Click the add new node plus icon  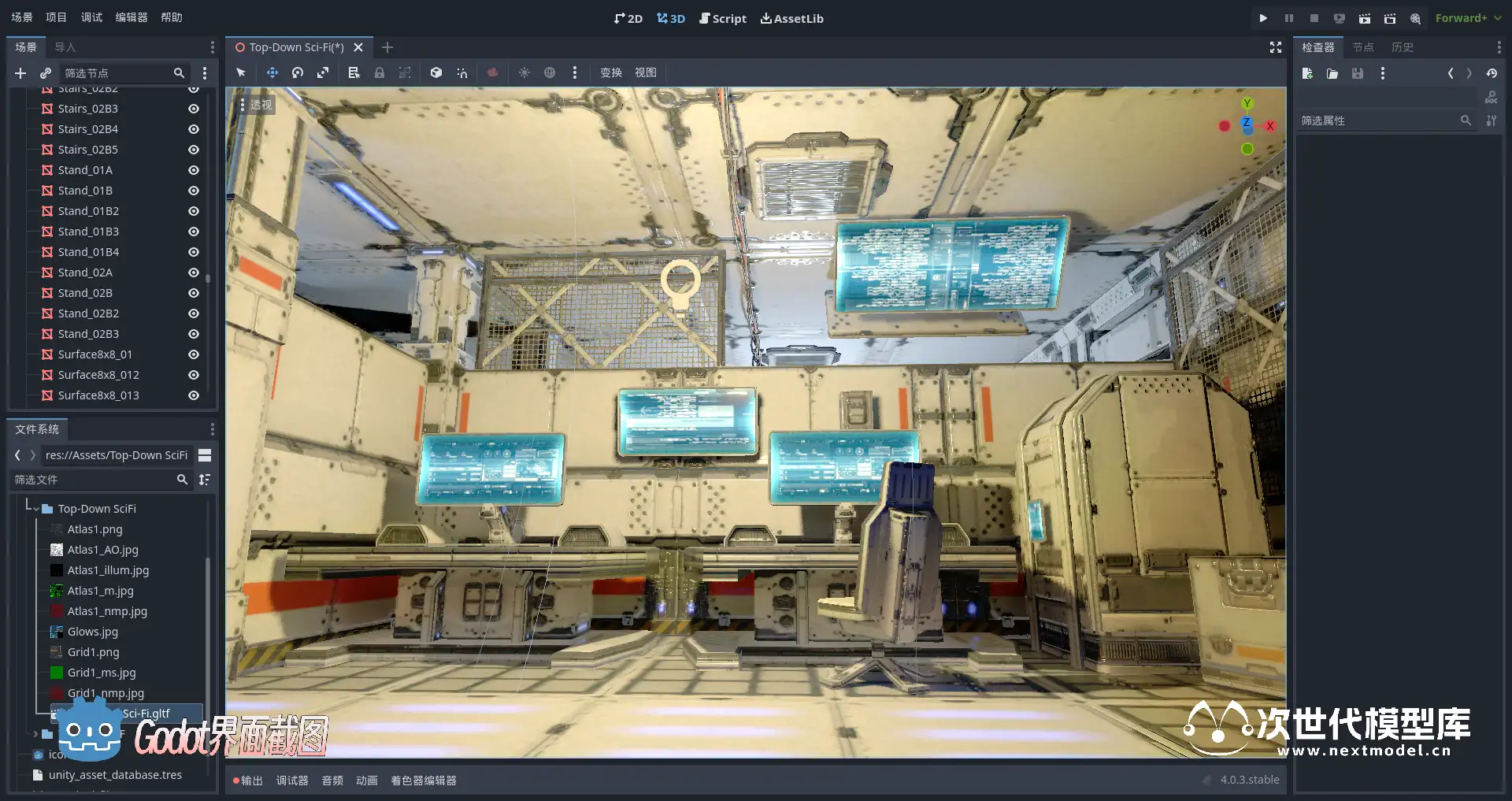20,73
